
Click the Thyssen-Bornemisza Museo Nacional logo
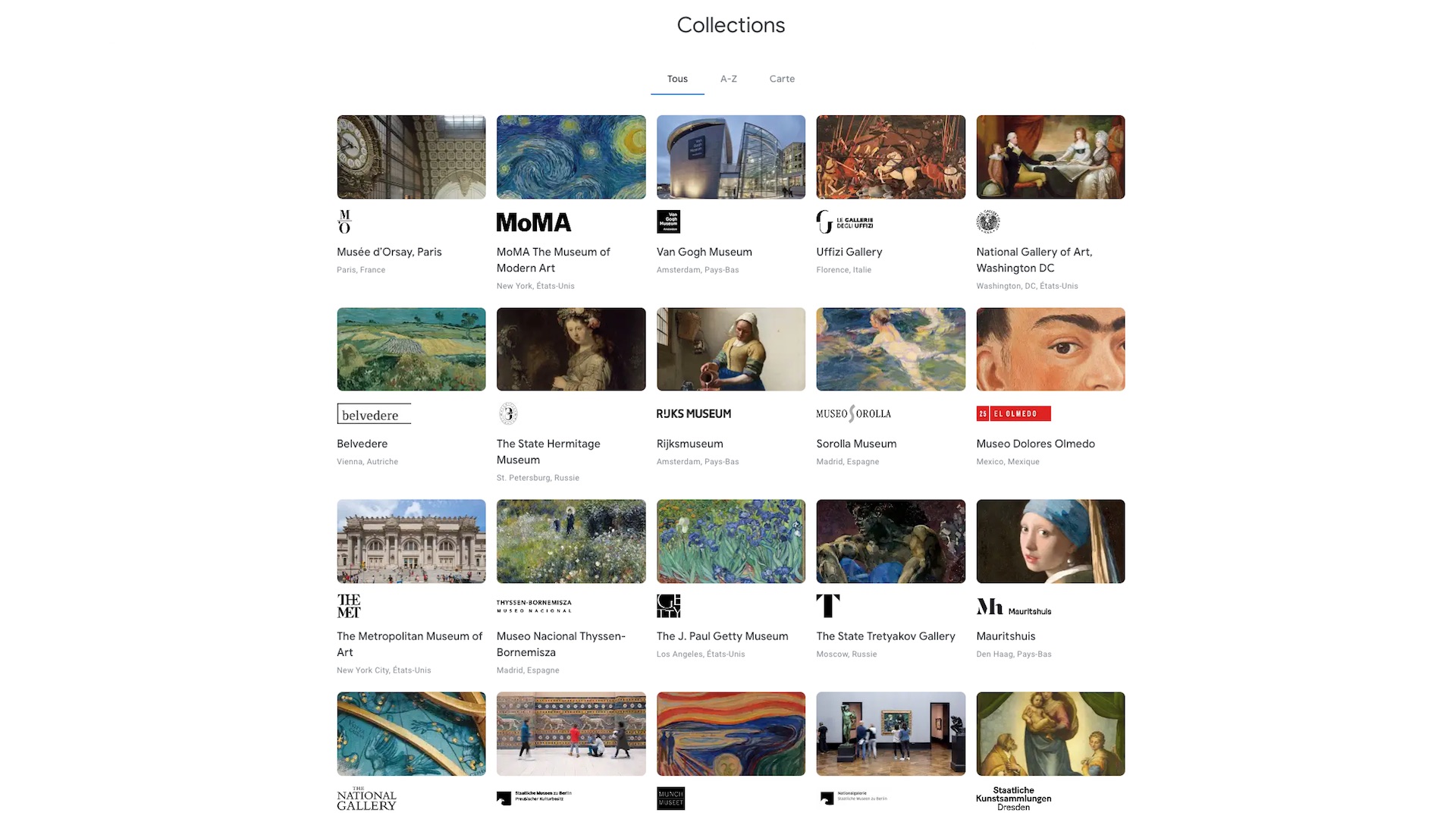coord(534,606)
